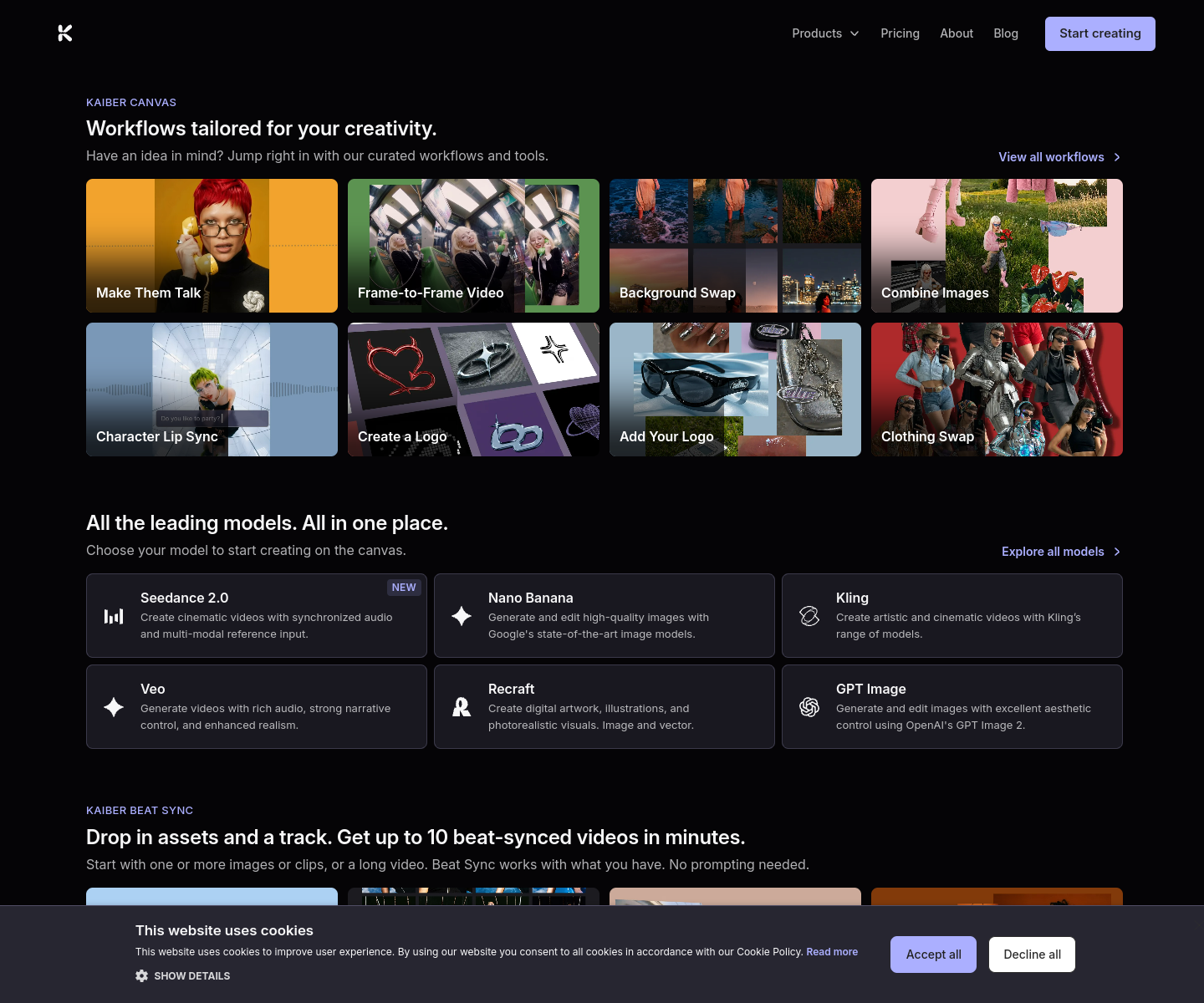Expand the Products dropdown menu
Screen dimensions: 1204x1003
tap(826, 33)
